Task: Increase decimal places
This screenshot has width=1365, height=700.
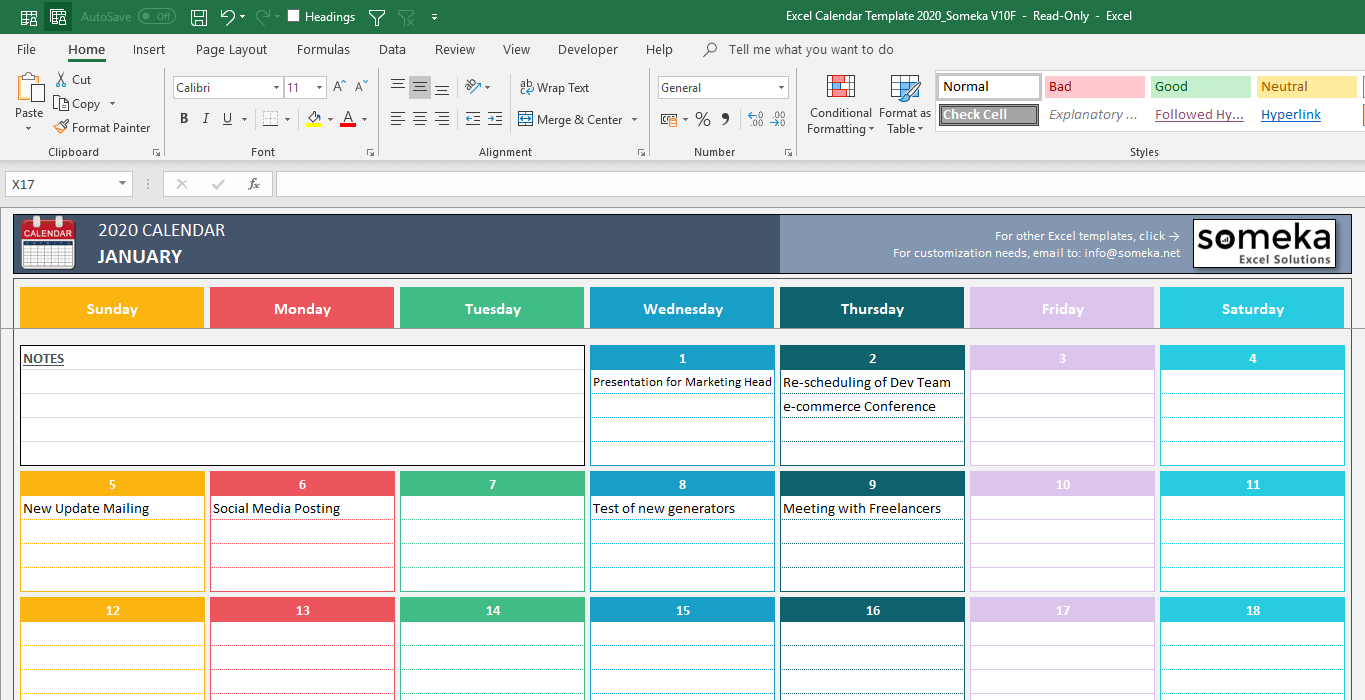Action: [x=754, y=119]
